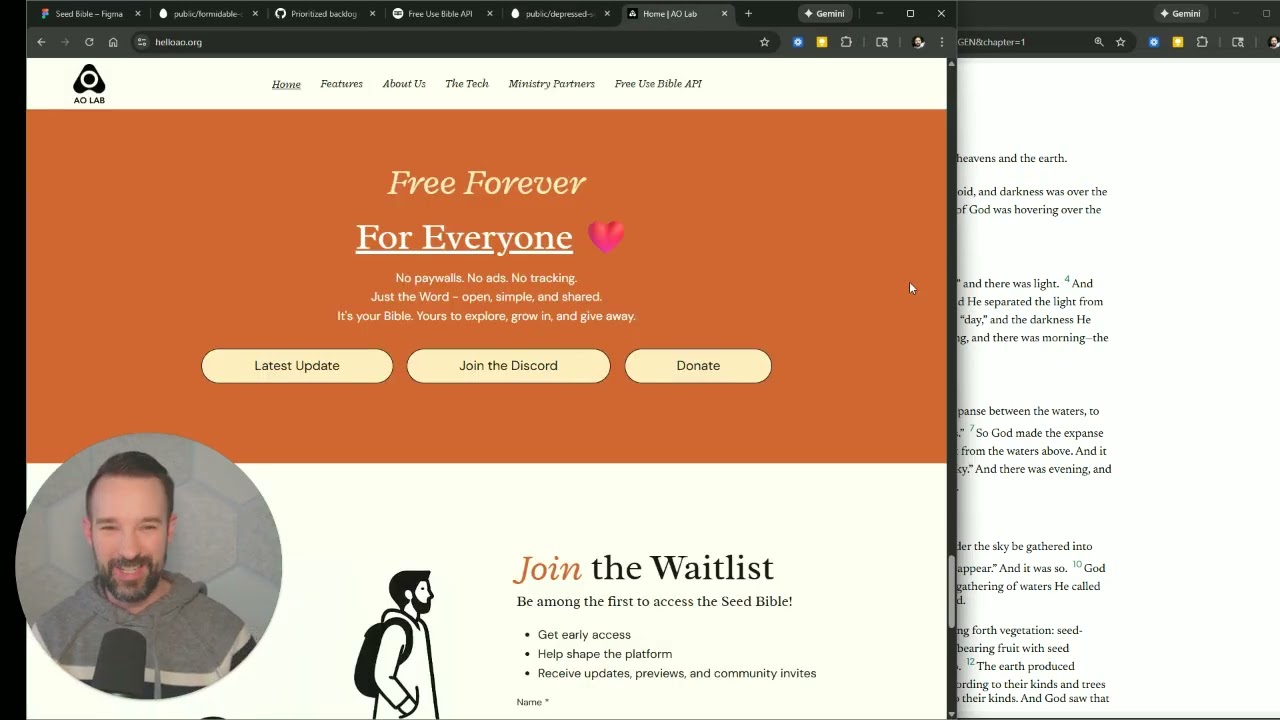Open Chrome's three-dot menu in front window

click(942, 42)
